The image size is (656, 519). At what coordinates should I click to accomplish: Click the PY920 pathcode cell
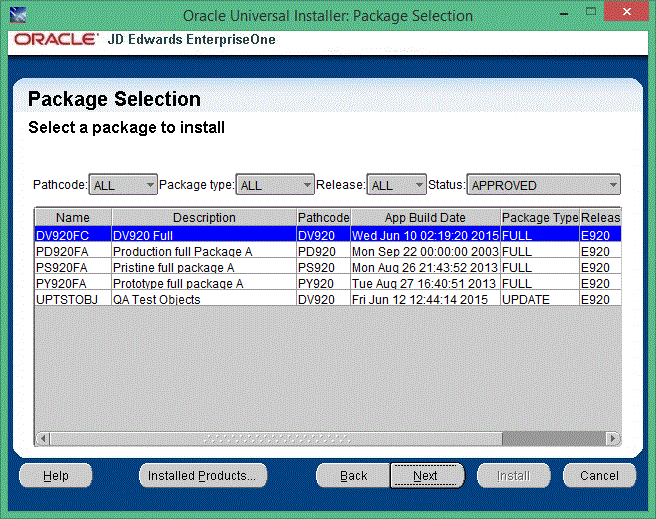tap(323, 284)
